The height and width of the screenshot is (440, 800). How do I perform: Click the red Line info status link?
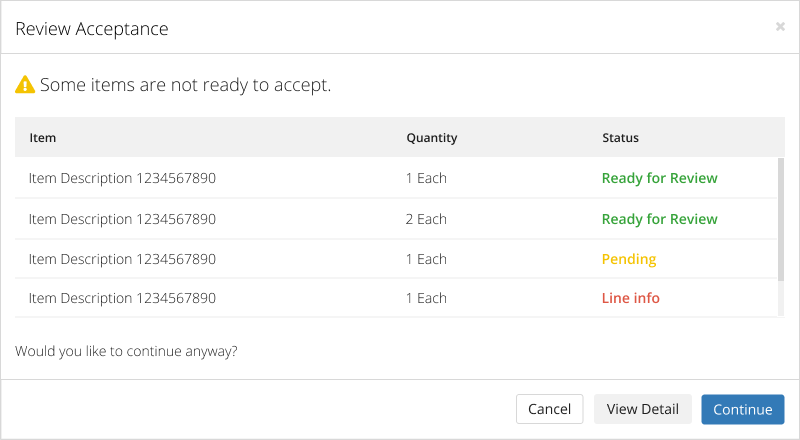(631, 298)
